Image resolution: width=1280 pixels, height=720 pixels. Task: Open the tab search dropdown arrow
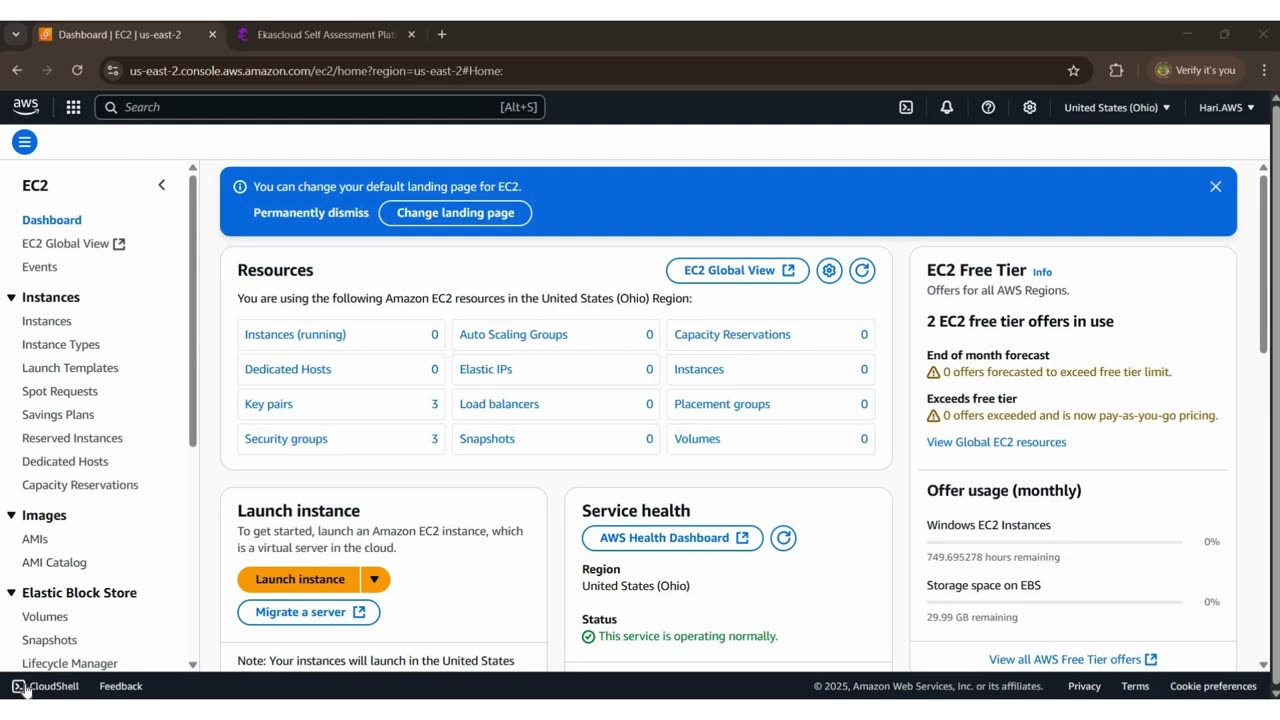(15, 34)
